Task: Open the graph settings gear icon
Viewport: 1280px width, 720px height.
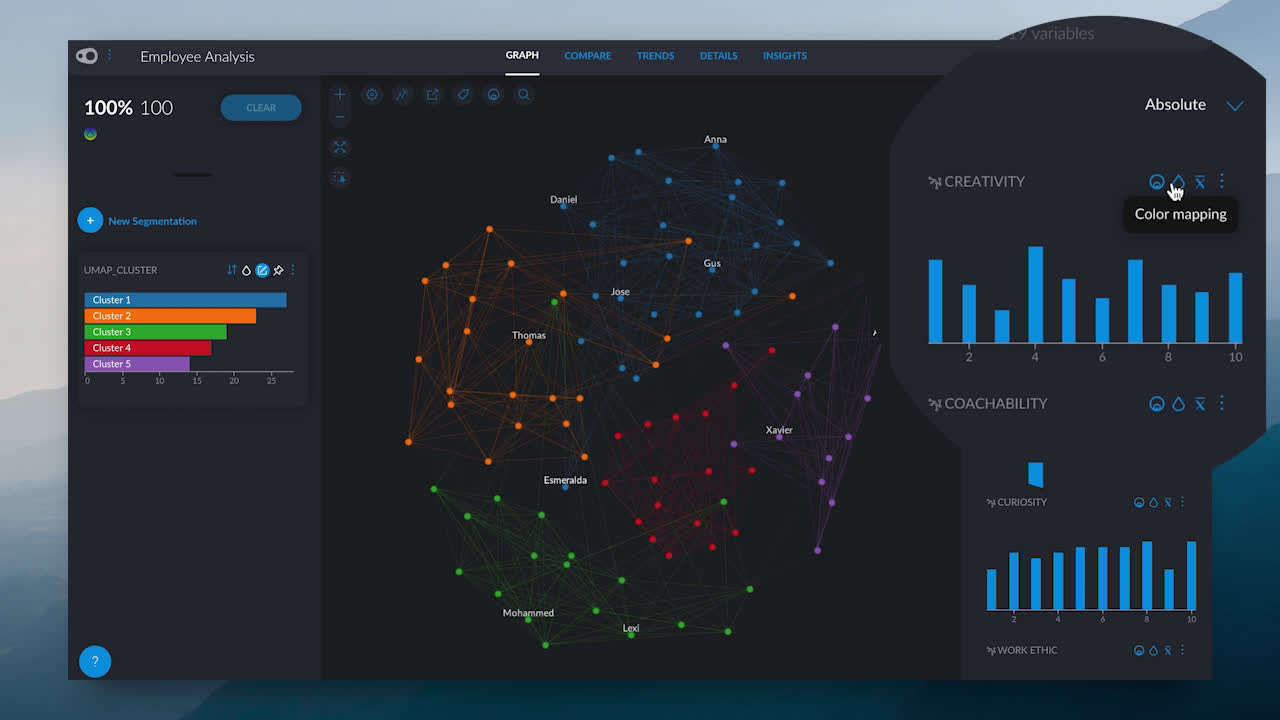Action: pos(372,95)
